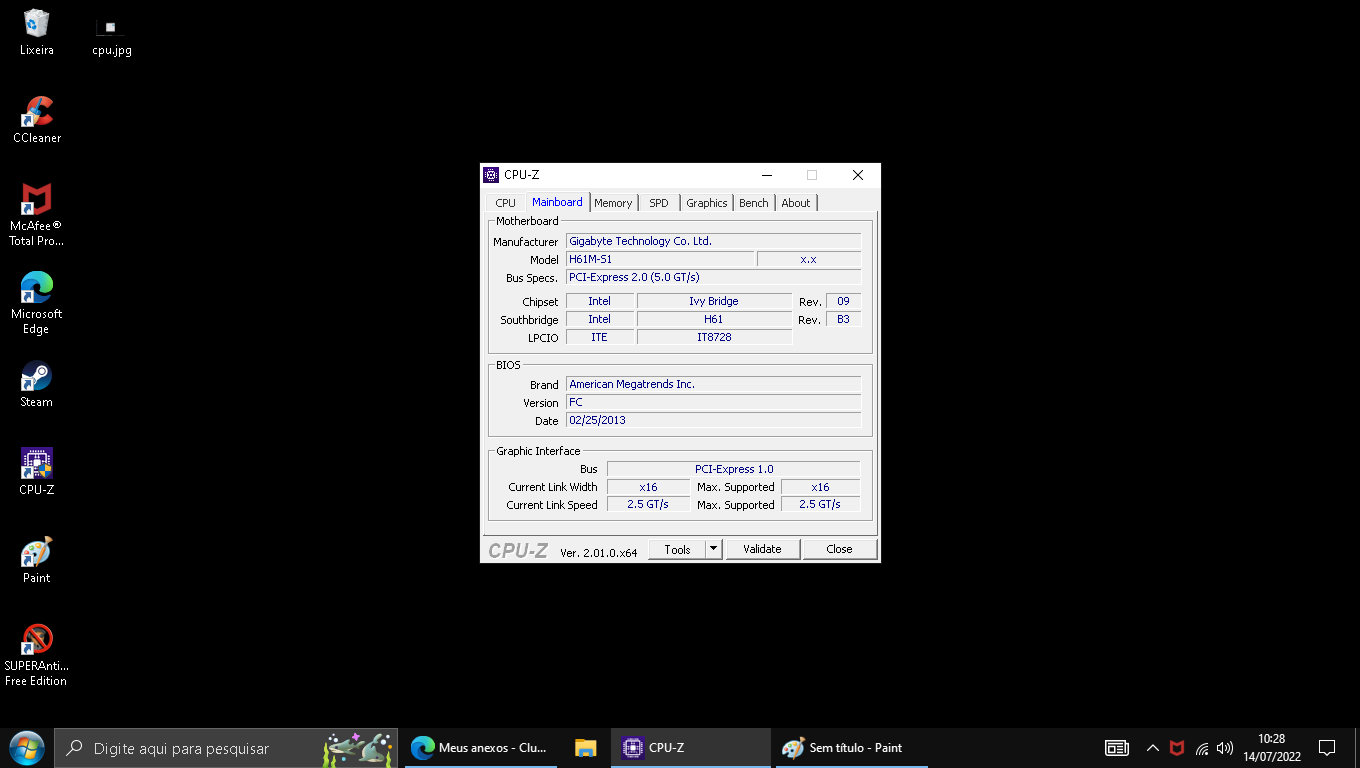The height and width of the screenshot is (768, 1360).
Task: Open the Windows Start button
Action: 26,748
